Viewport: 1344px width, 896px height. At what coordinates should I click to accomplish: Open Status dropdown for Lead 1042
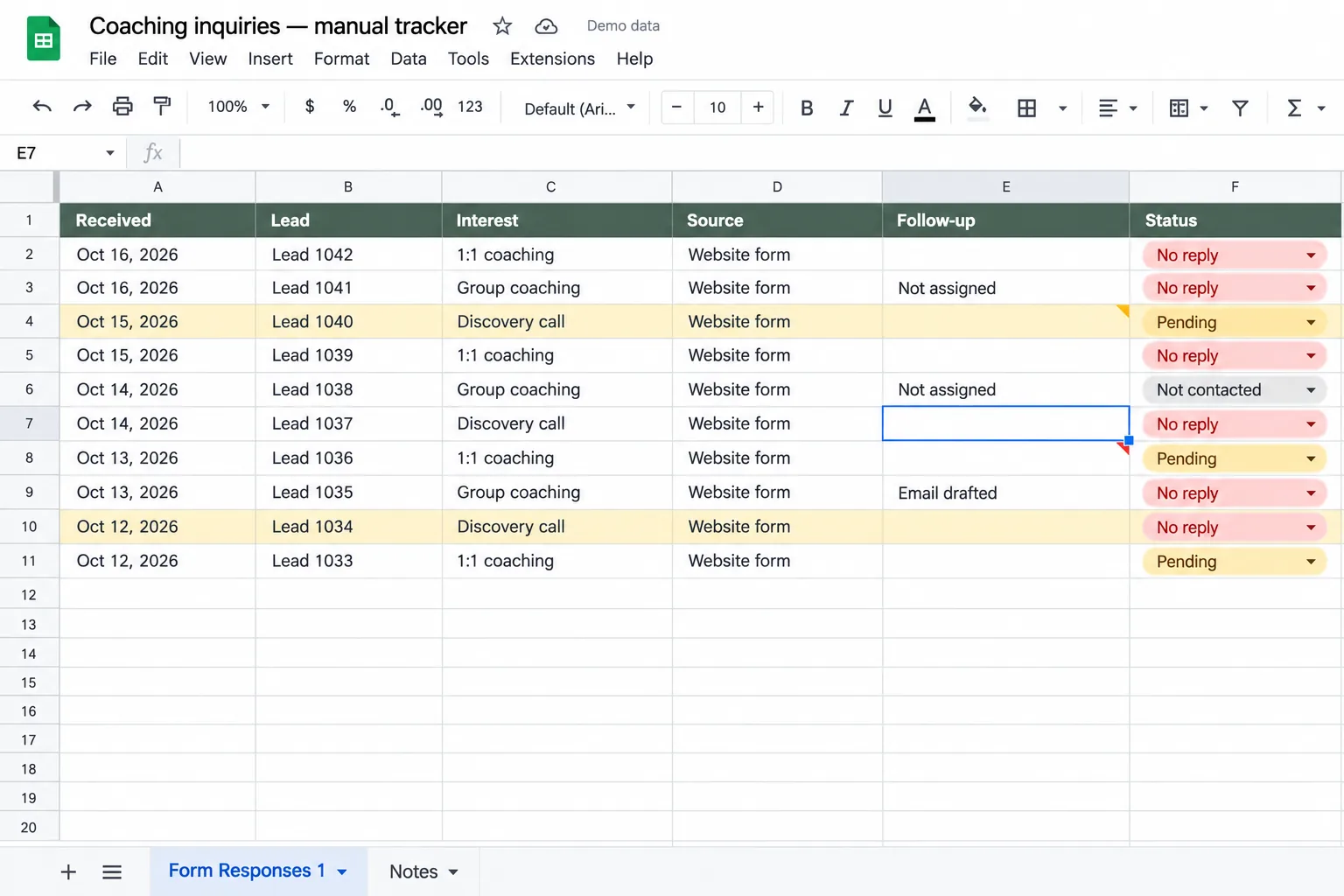click(1235, 255)
